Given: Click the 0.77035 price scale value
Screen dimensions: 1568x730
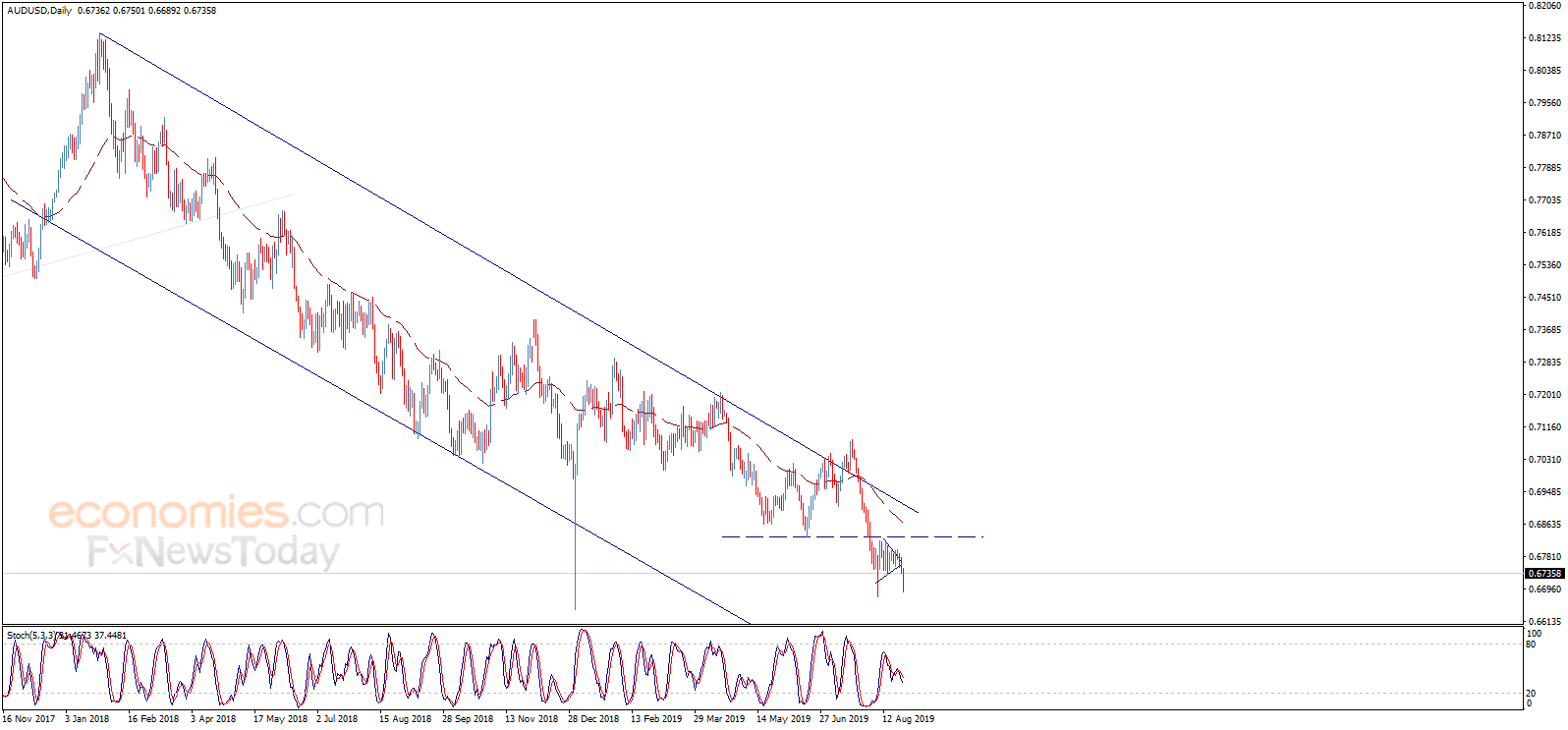Looking at the screenshot, I should 1544,200.
